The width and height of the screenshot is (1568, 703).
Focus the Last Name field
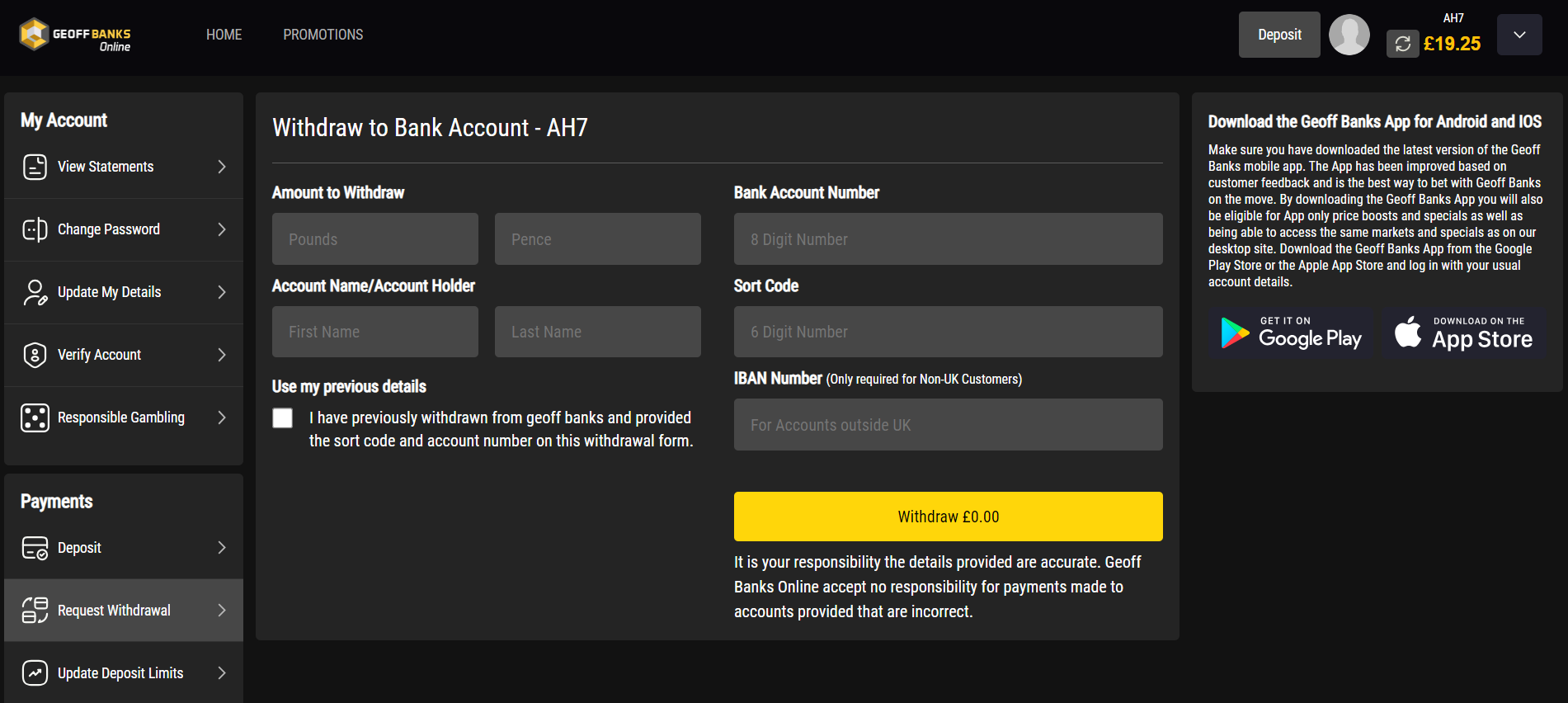point(598,332)
